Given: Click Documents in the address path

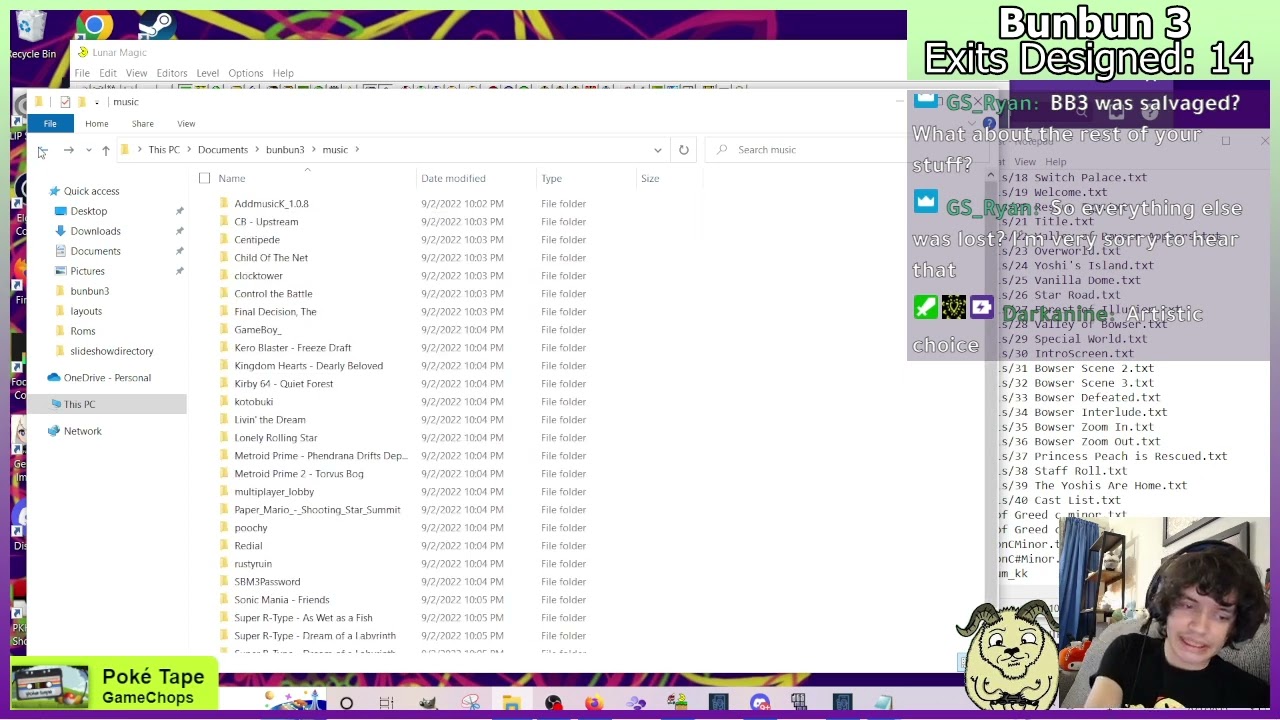Looking at the screenshot, I should 222,150.
